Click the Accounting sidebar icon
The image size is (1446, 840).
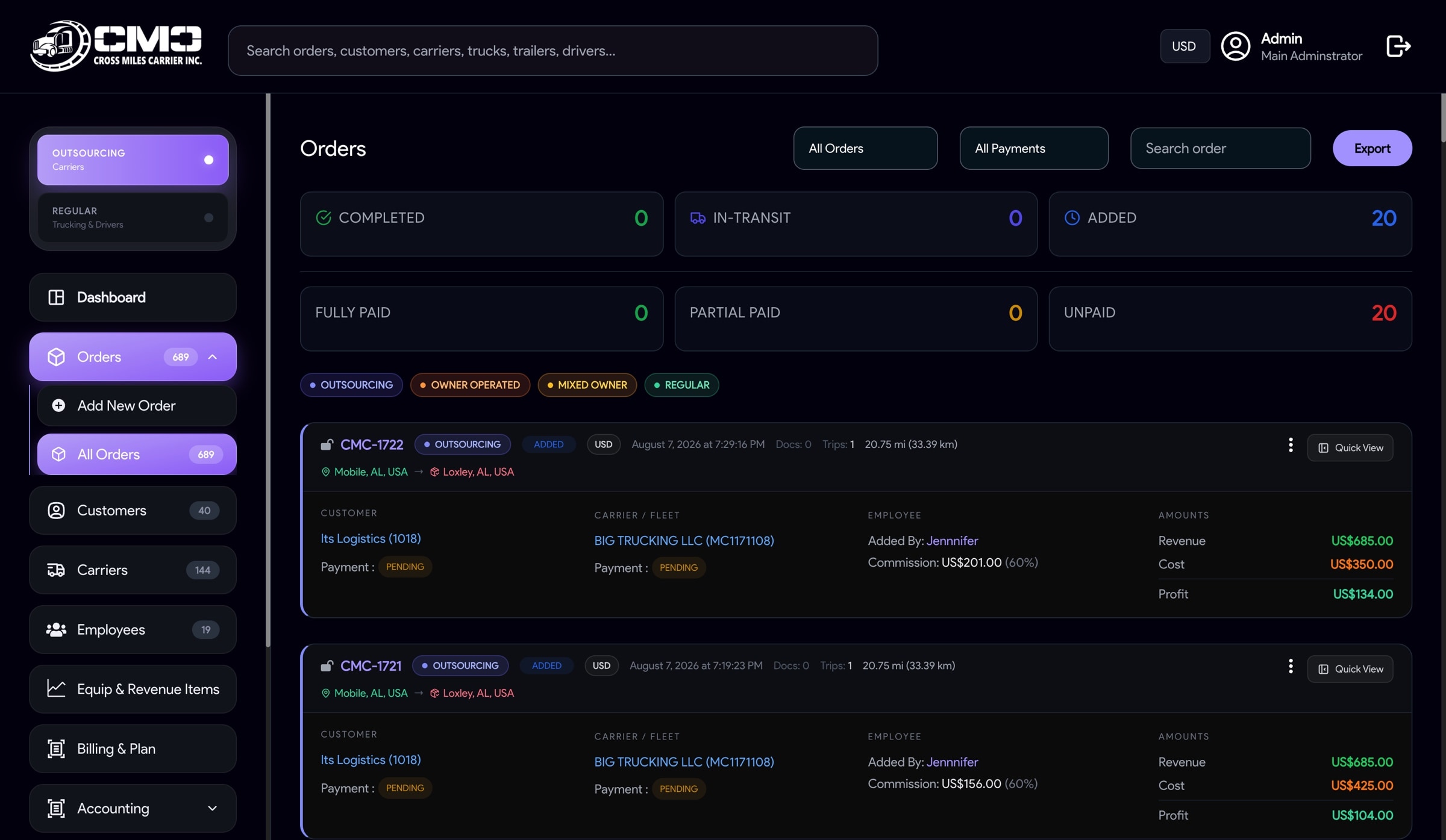(56, 809)
